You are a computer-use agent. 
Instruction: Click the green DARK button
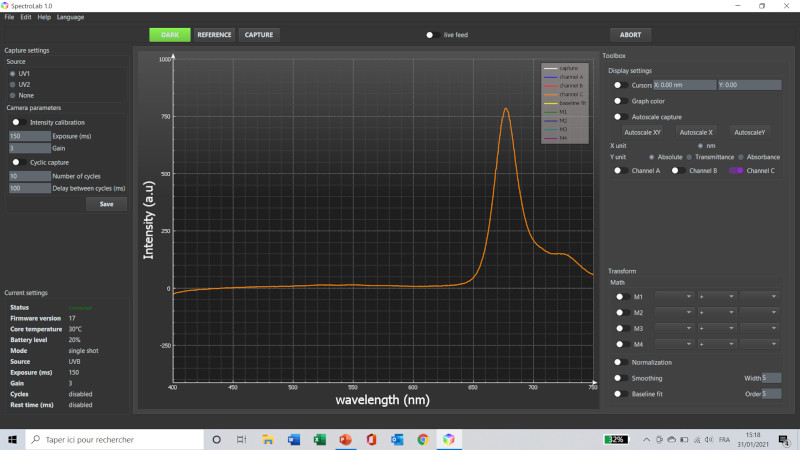click(170, 34)
